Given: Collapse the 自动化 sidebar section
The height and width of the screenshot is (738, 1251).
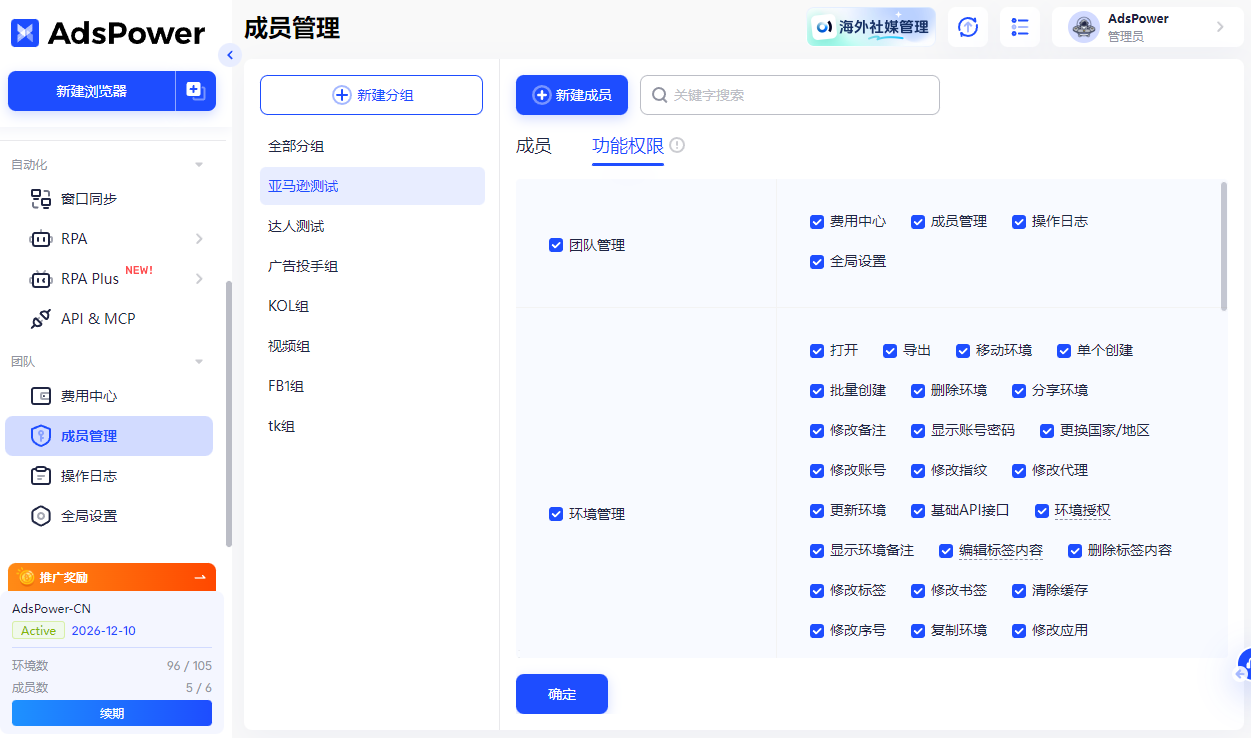Looking at the screenshot, I should click(197, 163).
